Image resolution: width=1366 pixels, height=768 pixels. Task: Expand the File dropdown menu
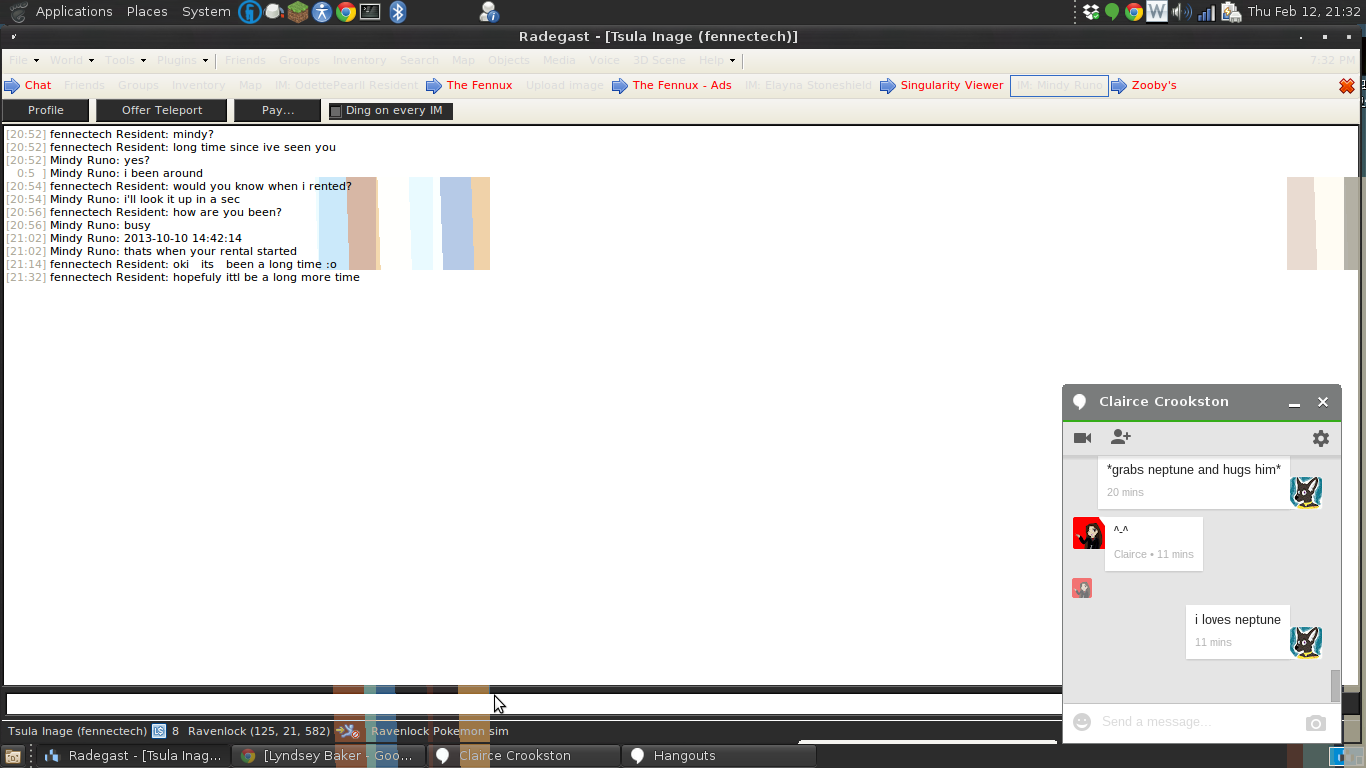[x=24, y=60]
